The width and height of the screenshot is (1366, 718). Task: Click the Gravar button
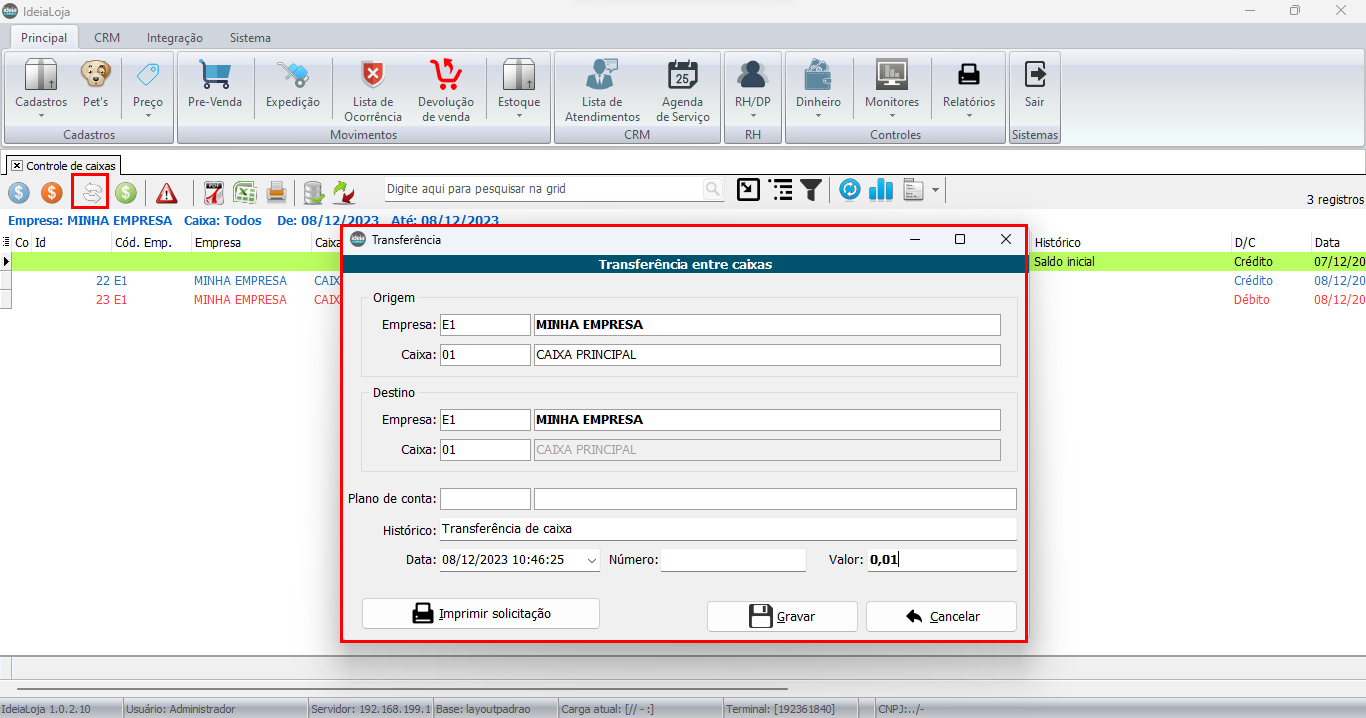pyautogui.click(x=782, y=616)
